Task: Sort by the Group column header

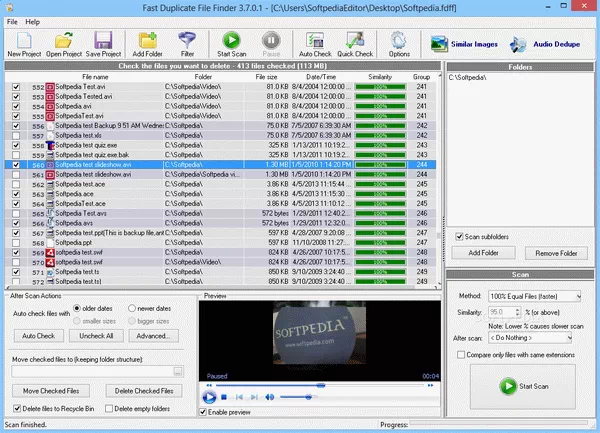Action: (421, 77)
